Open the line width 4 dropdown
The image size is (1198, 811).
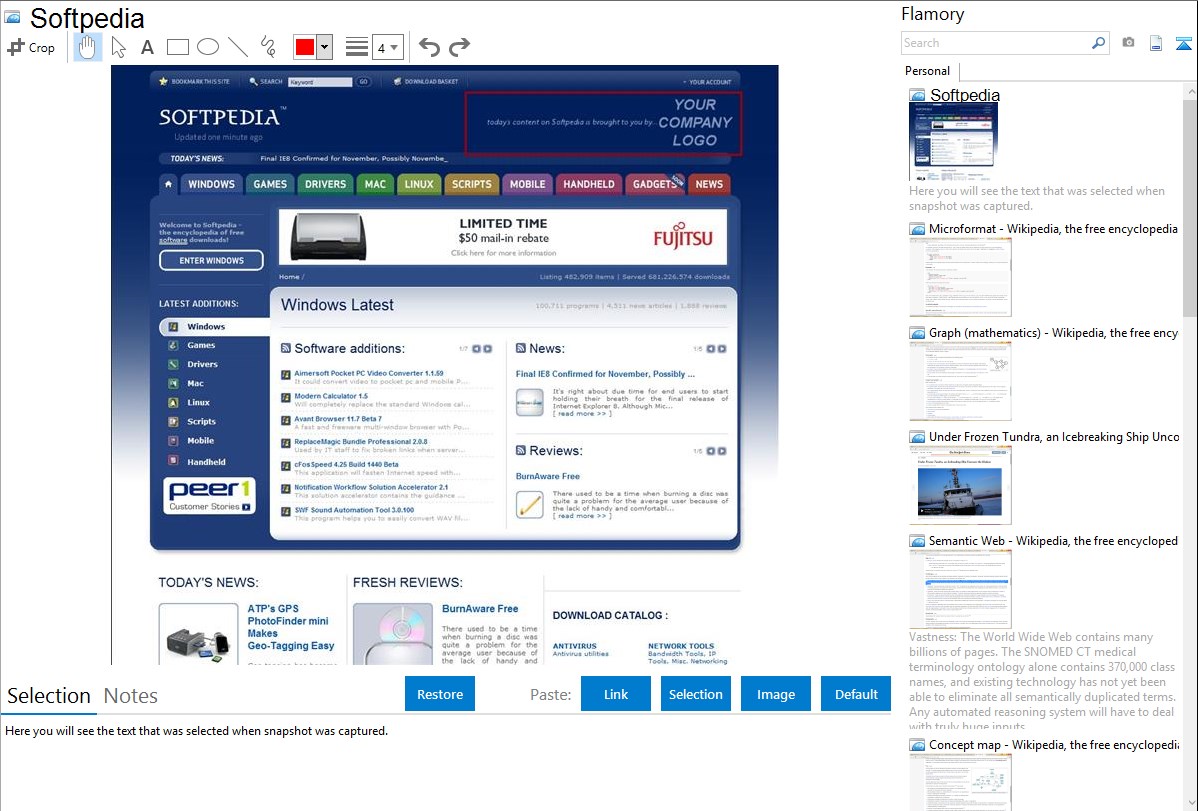click(x=387, y=47)
